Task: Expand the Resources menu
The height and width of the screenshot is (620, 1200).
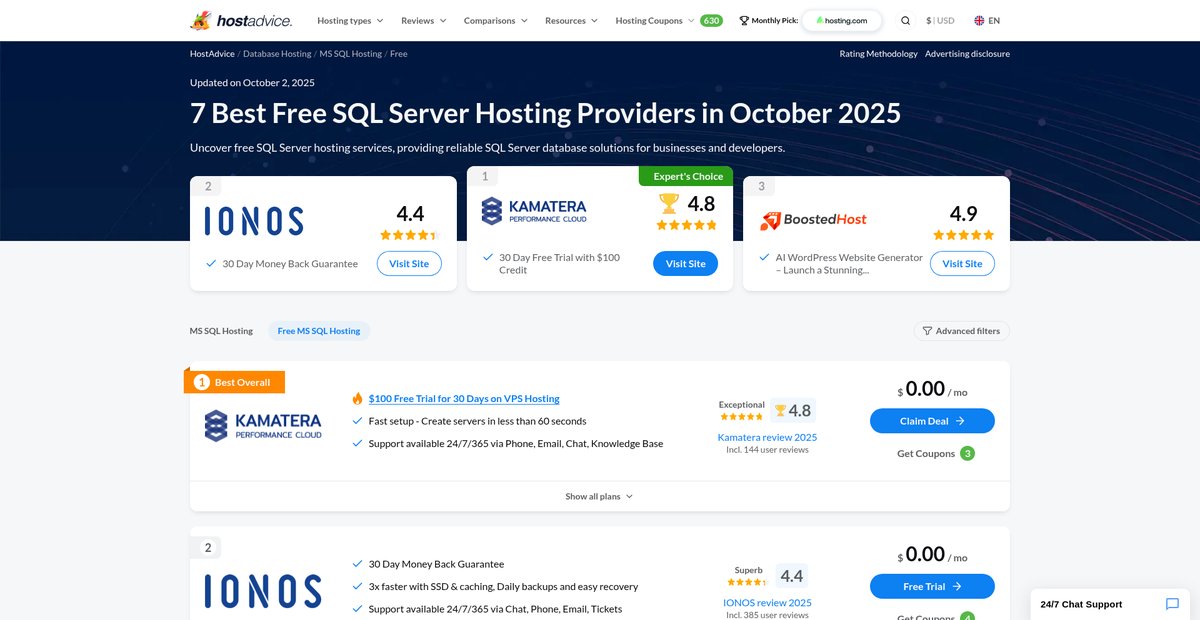Action: click(571, 20)
